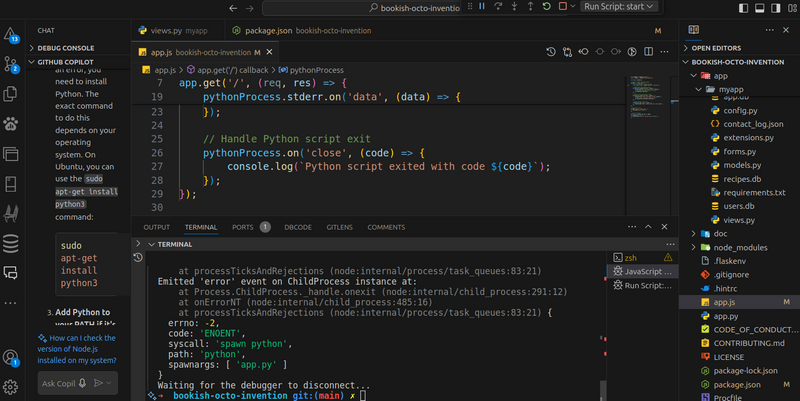Switch to the Output panel tab
The height and width of the screenshot is (401, 800).
156,228
